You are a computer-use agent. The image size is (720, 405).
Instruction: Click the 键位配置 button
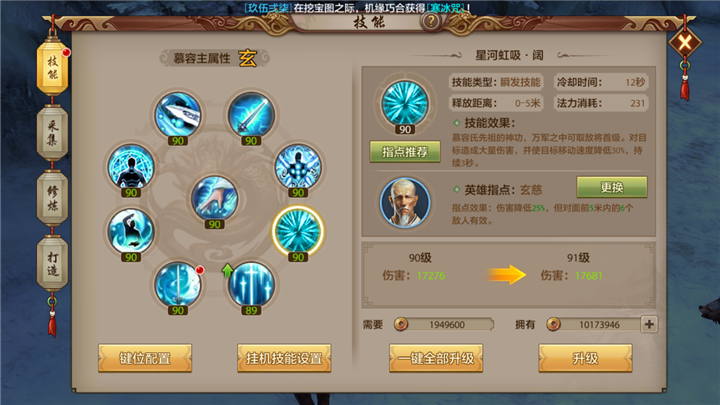pyautogui.click(x=145, y=358)
